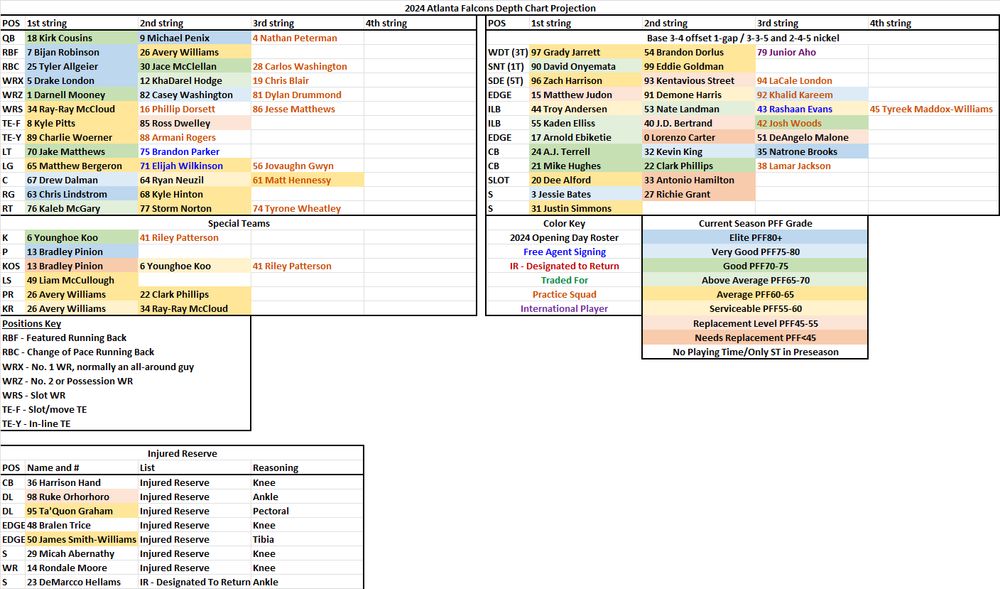Screen dimensions: 1000x589
Task: Click '8 Kyle Pitts' tight end cell
Action: coord(82,124)
